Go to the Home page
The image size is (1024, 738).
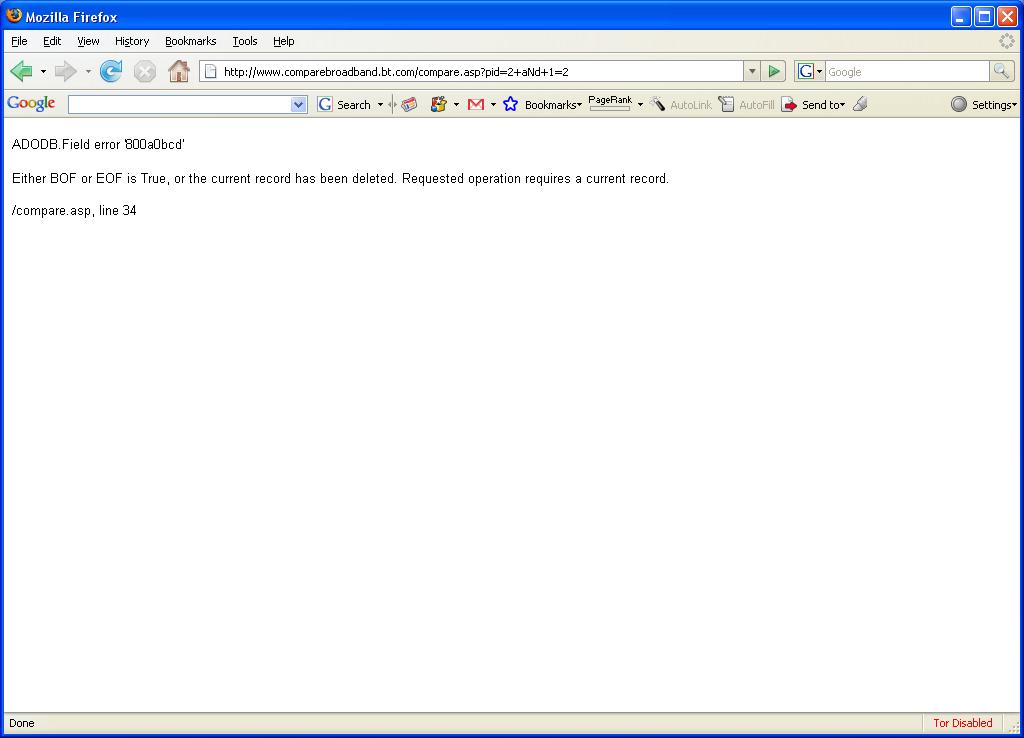(178, 71)
